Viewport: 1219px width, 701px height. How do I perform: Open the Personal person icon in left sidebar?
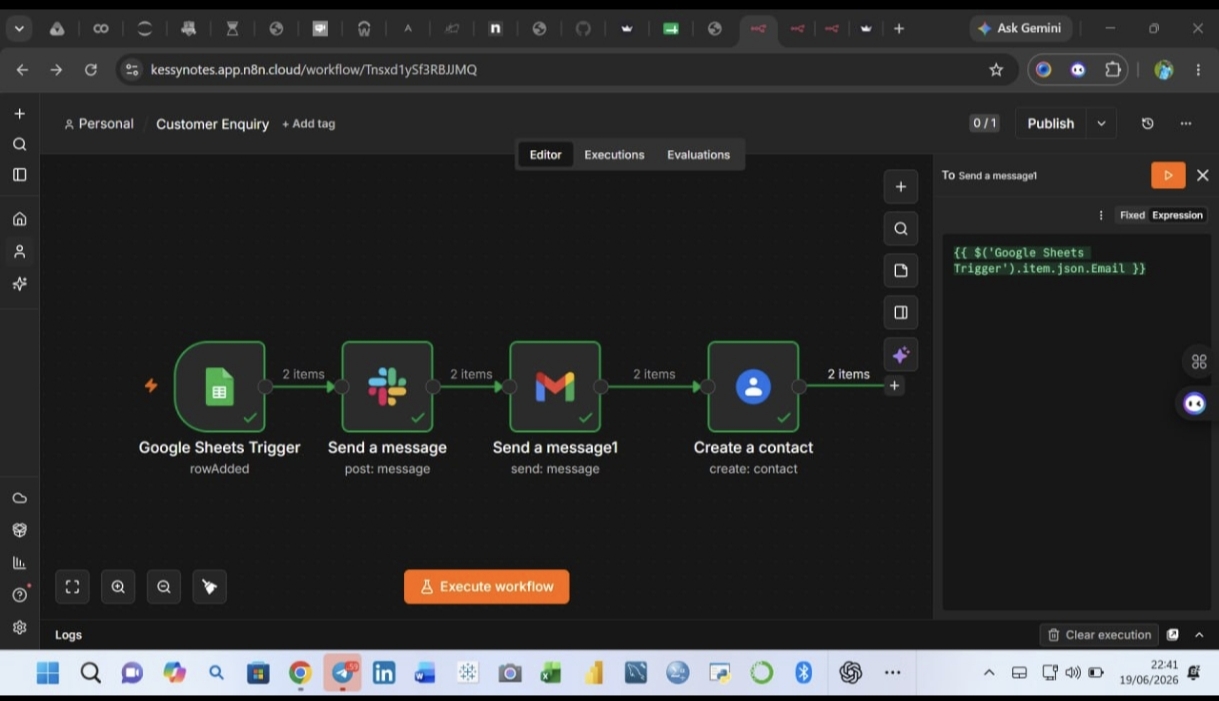19,251
